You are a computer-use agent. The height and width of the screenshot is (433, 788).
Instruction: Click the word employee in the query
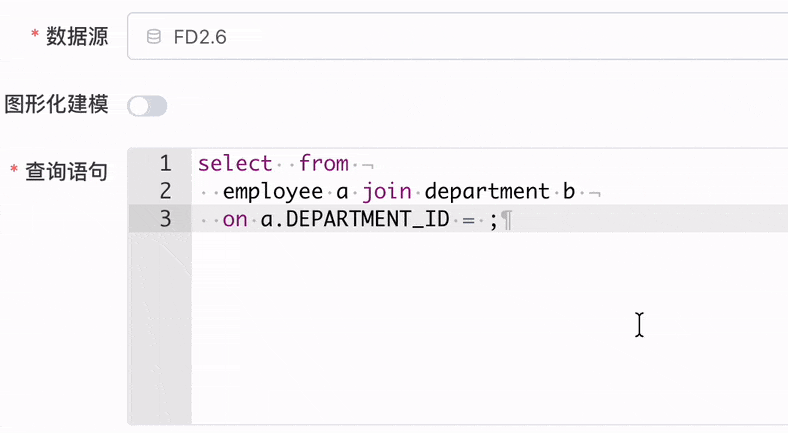pos(273,192)
